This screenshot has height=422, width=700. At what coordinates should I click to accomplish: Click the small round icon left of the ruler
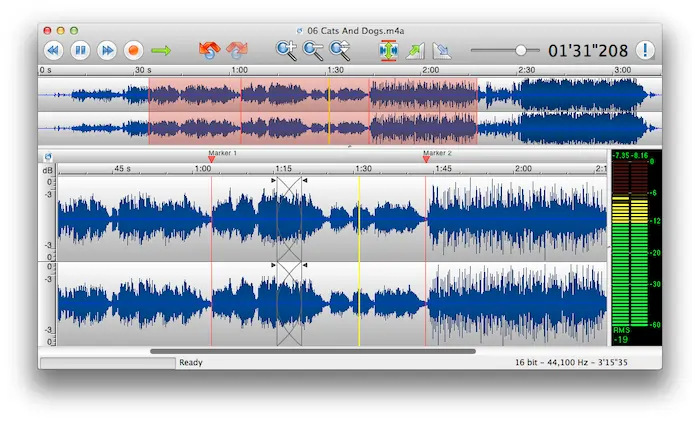[47, 157]
